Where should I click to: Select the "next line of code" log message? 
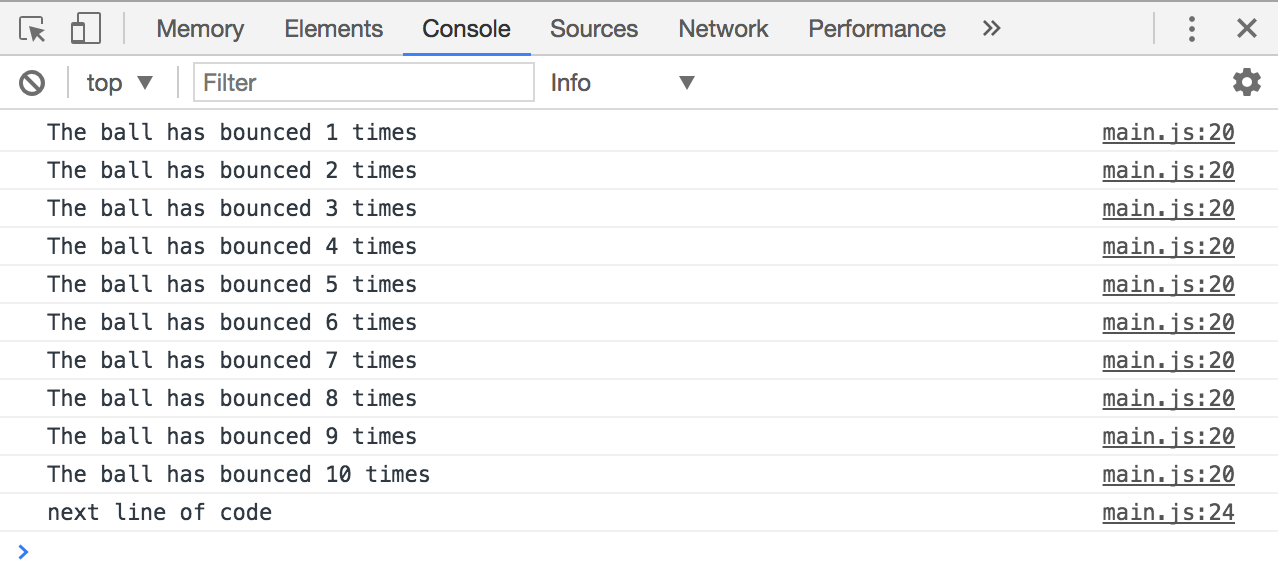[x=160, y=513]
